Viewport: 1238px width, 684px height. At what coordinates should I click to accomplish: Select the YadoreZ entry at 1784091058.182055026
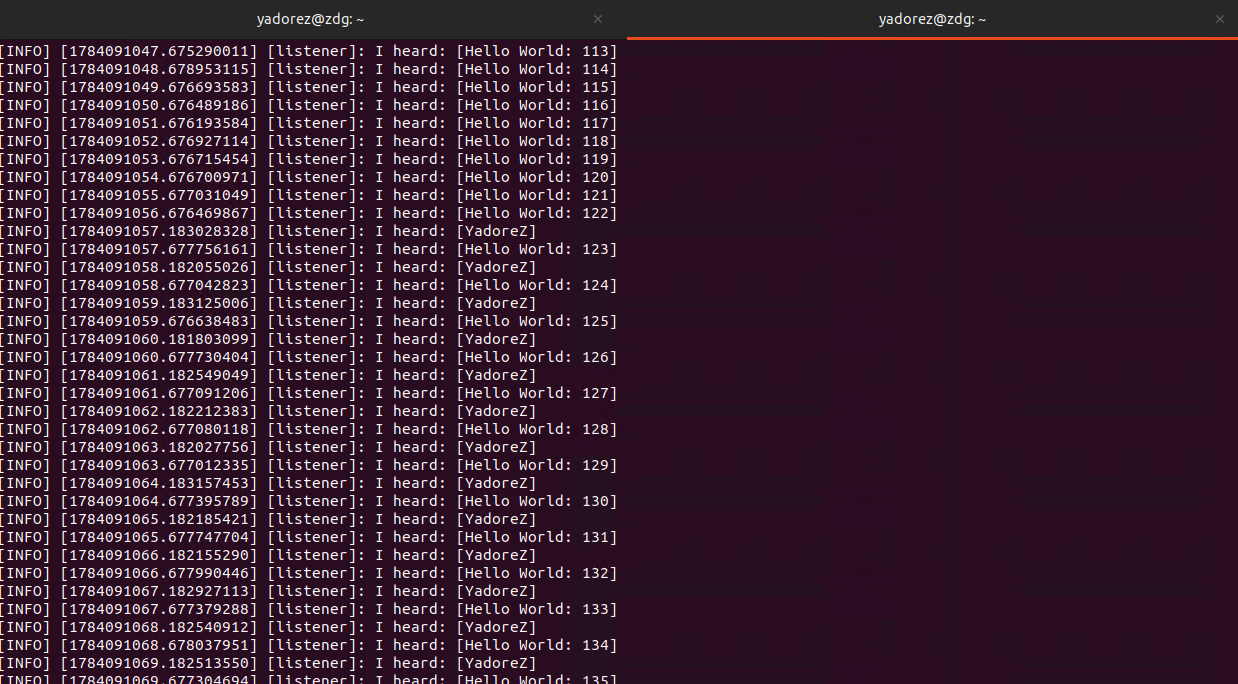(268, 267)
